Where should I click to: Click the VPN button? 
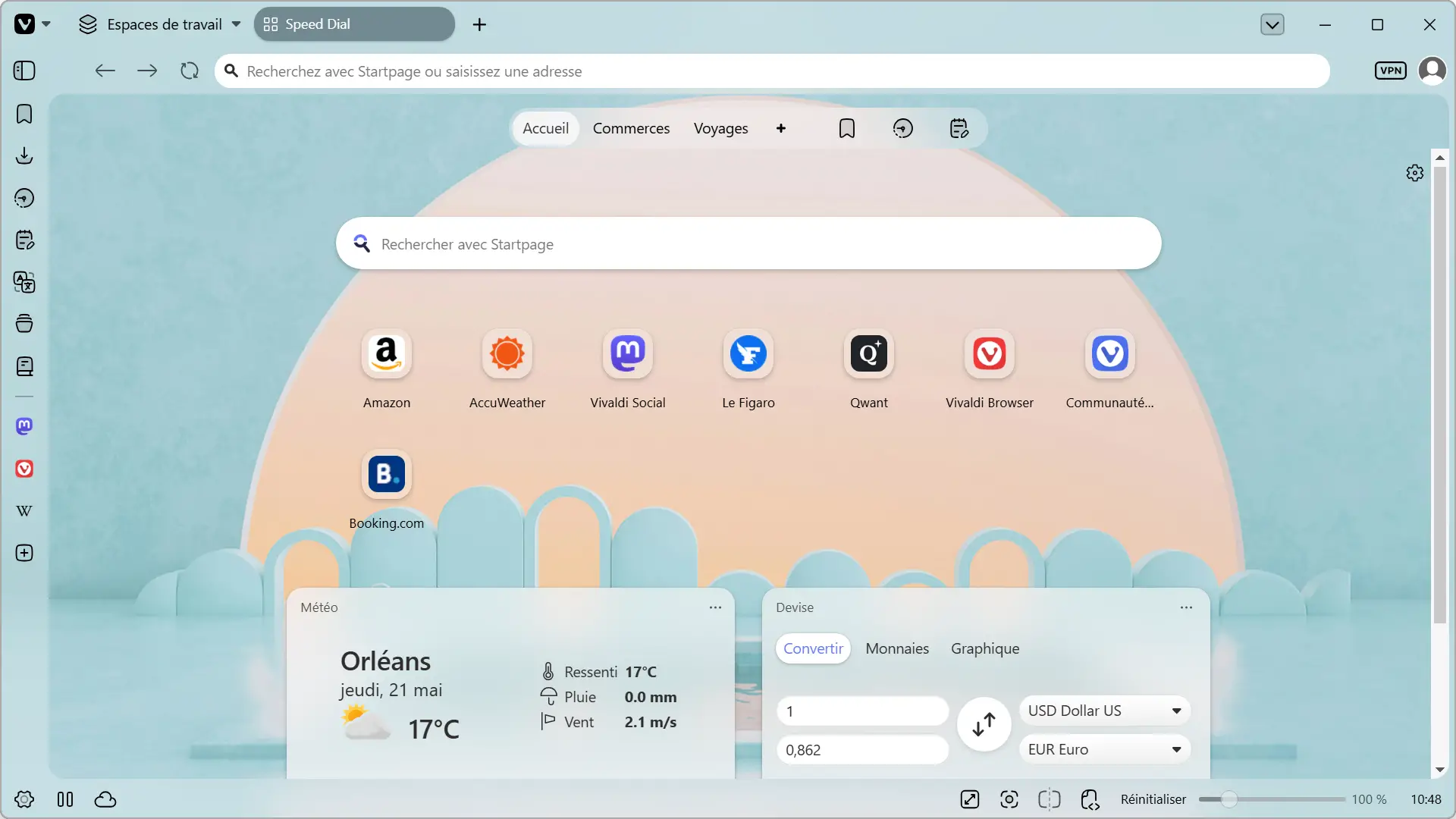tap(1391, 71)
